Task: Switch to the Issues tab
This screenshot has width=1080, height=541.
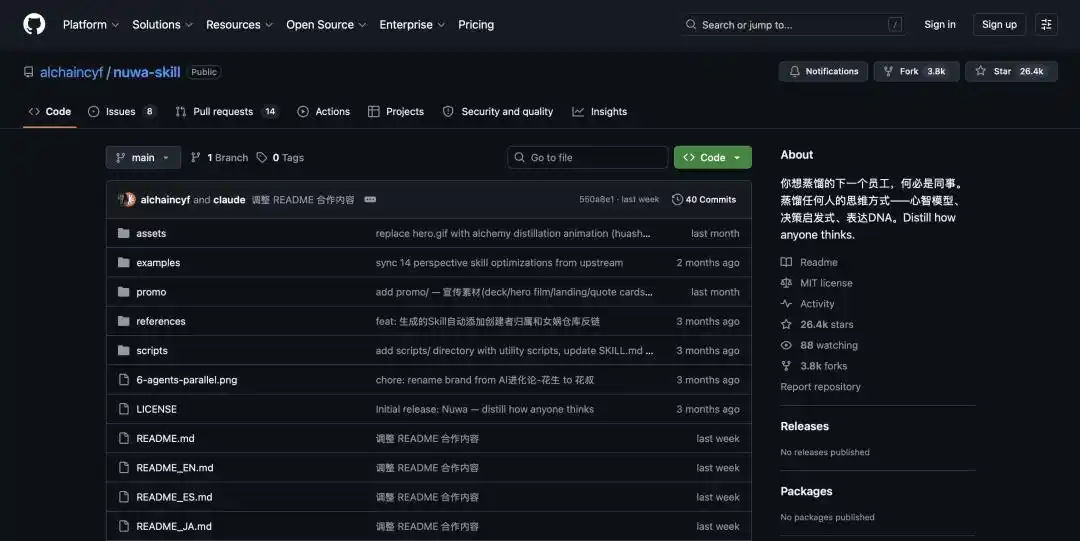Action: [x=122, y=112]
